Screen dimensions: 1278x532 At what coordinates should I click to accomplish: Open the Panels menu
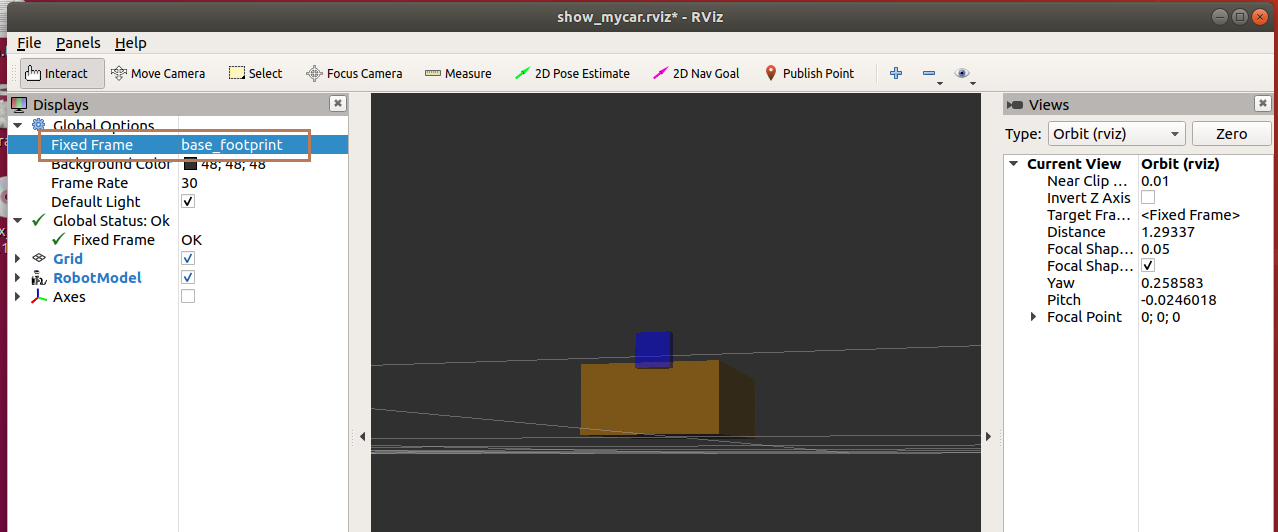tap(78, 43)
